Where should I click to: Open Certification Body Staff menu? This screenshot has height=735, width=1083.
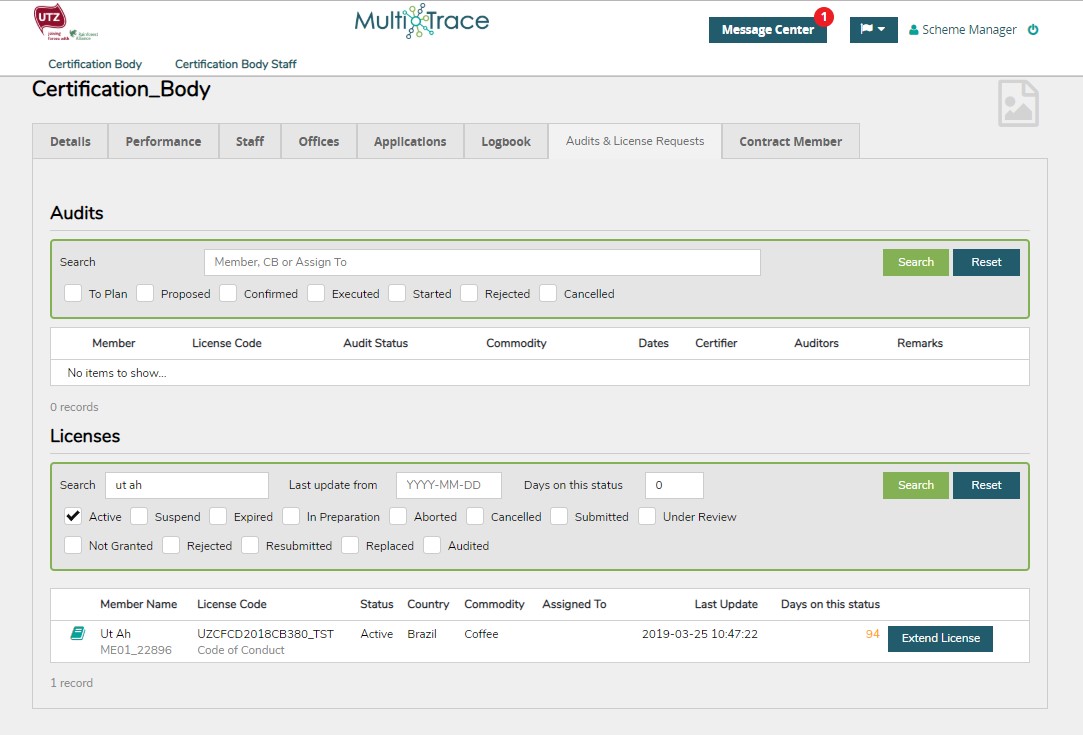coord(235,64)
